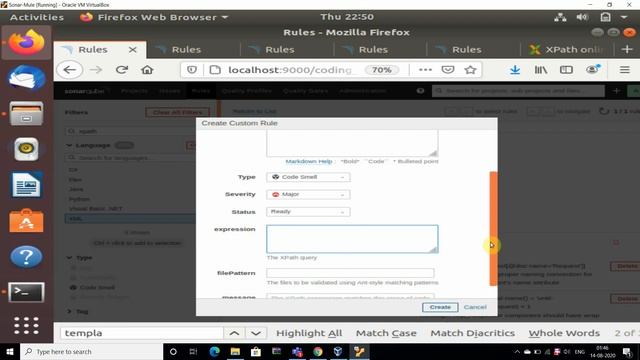Viewport: 640px width, 360px height.
Task: Open the Firefox Library icon
Action: pyautogui.click(x=541, y=70)
